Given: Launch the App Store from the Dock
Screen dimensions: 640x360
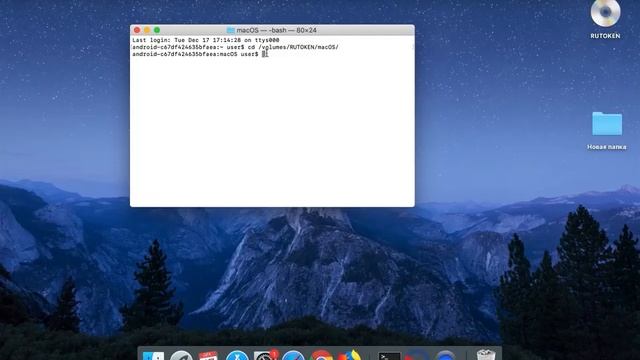Looking at the screenshot, I should pyautogui.click(x=237, y=356).
